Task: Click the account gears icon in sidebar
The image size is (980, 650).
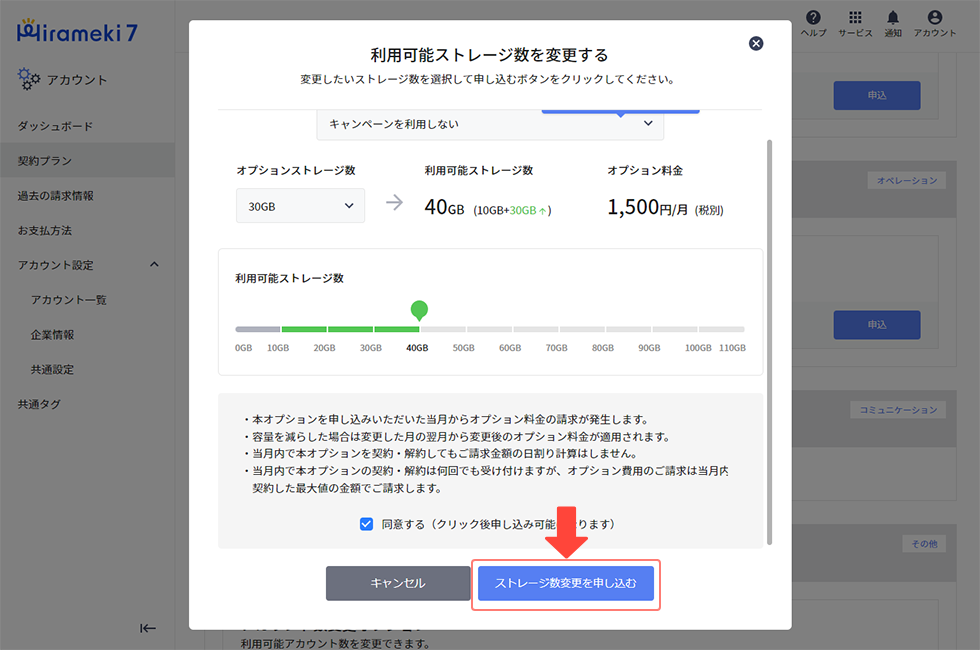Action: [x=29, y=79]
